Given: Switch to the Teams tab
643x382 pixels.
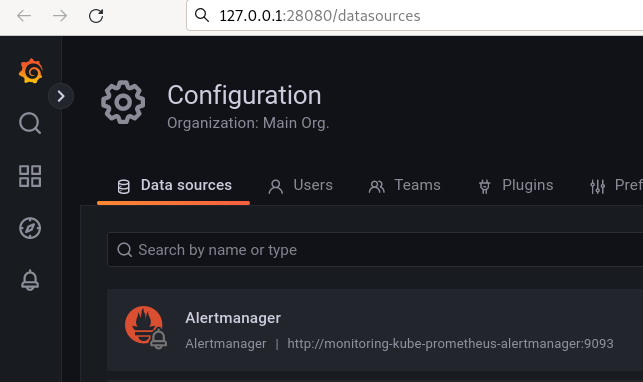Looking at the screenshot, I should click(404, 186).
